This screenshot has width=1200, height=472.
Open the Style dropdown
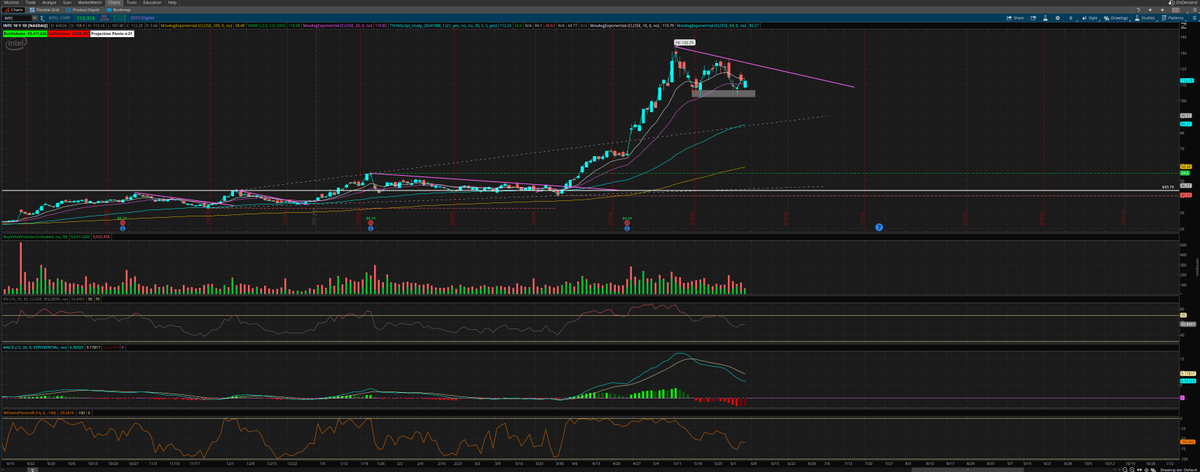tap(1090, 17)
